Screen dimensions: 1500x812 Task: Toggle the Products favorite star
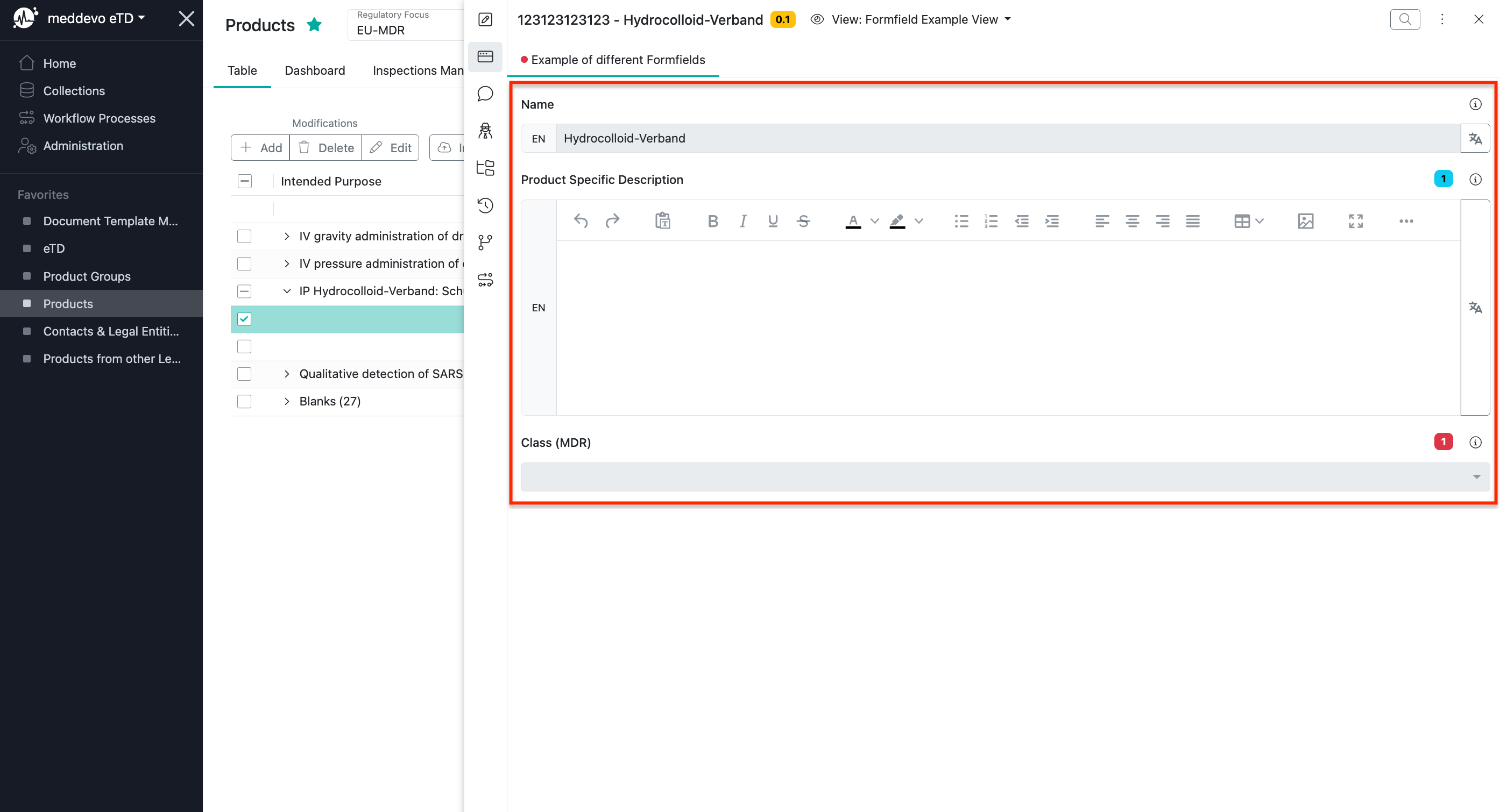pyautogui.click(x=314, y=24)
